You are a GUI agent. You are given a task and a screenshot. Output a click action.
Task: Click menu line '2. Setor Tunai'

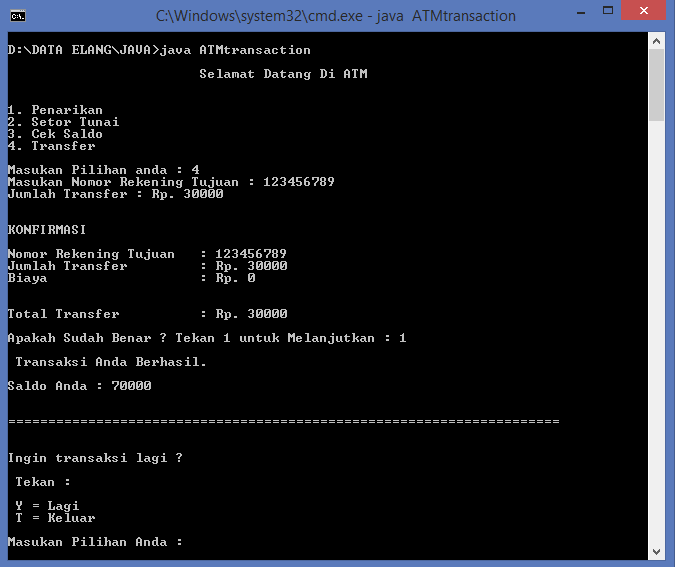[x=63, y=122]
